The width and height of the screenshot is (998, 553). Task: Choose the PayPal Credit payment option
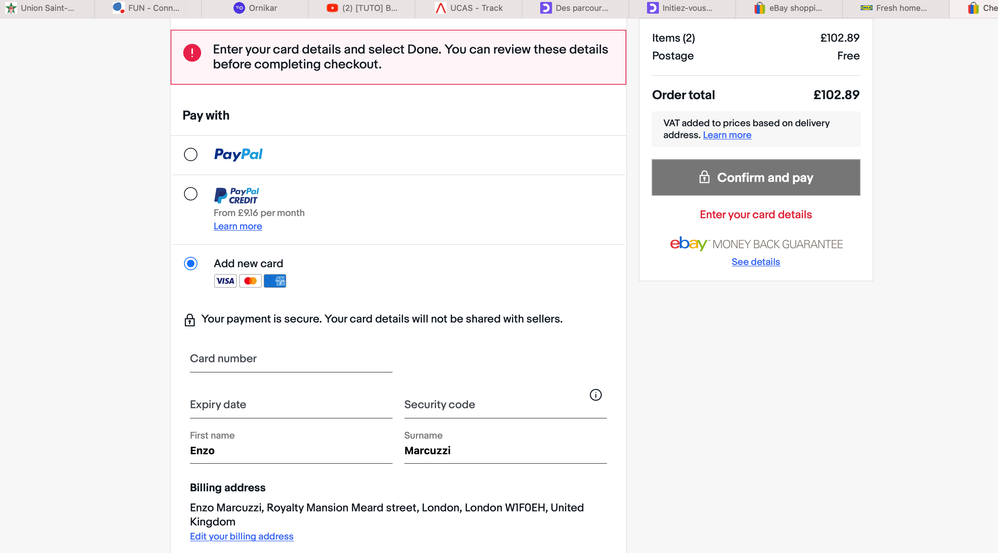(x=190, y=194)
